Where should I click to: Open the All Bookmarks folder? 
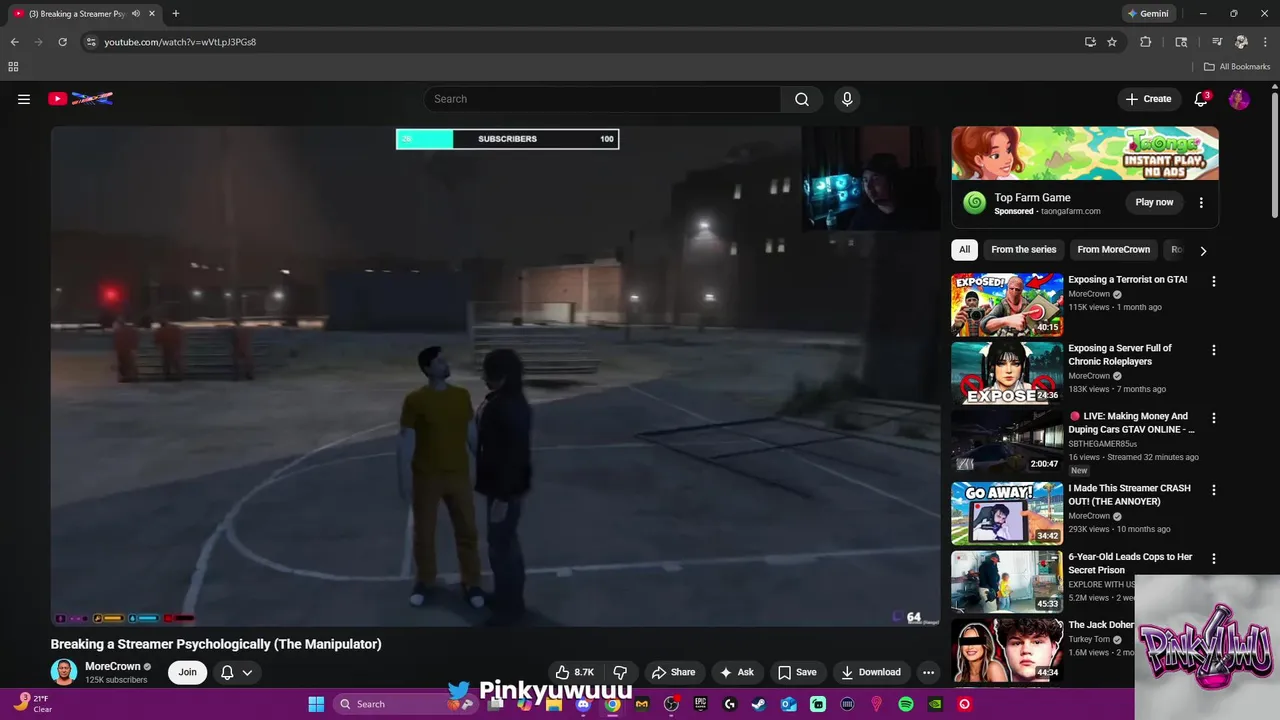pos(1237,67)
